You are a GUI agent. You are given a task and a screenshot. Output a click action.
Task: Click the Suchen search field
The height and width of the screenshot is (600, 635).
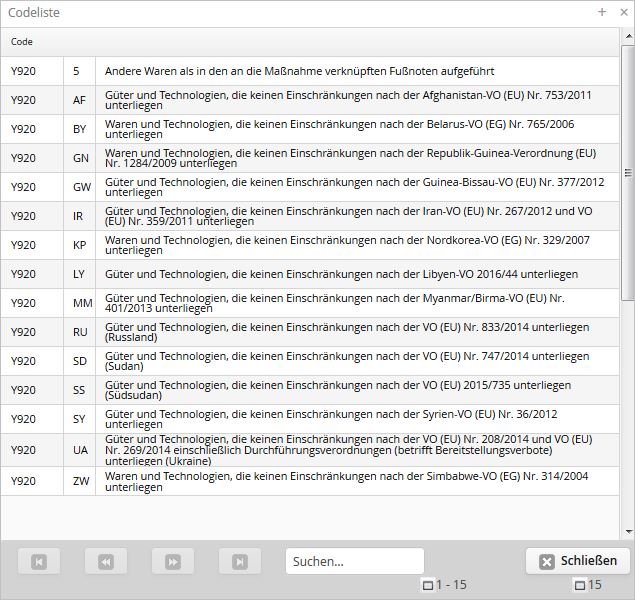coord(354,562)
